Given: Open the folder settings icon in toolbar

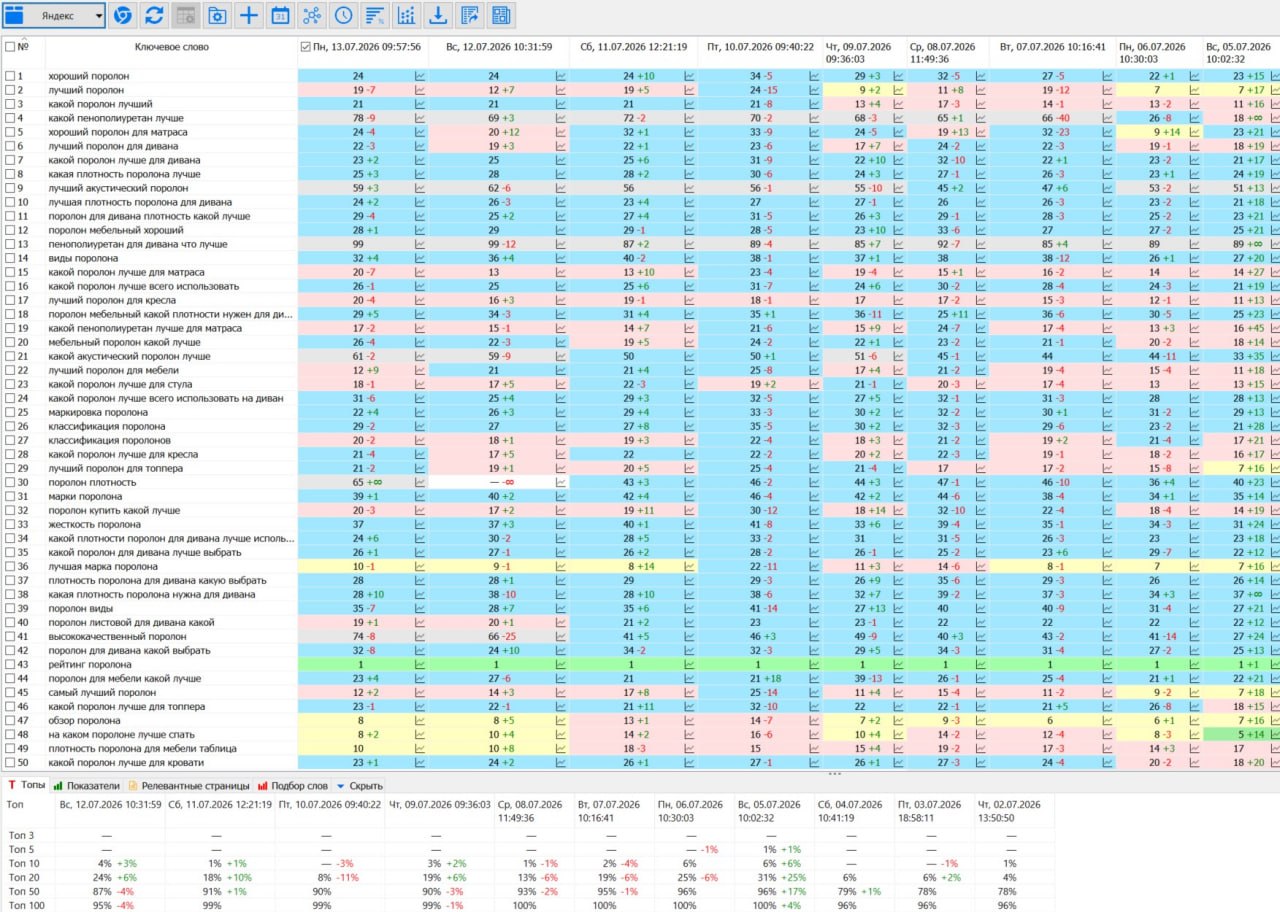Looking at the screenshot, I should pos(217,15).
